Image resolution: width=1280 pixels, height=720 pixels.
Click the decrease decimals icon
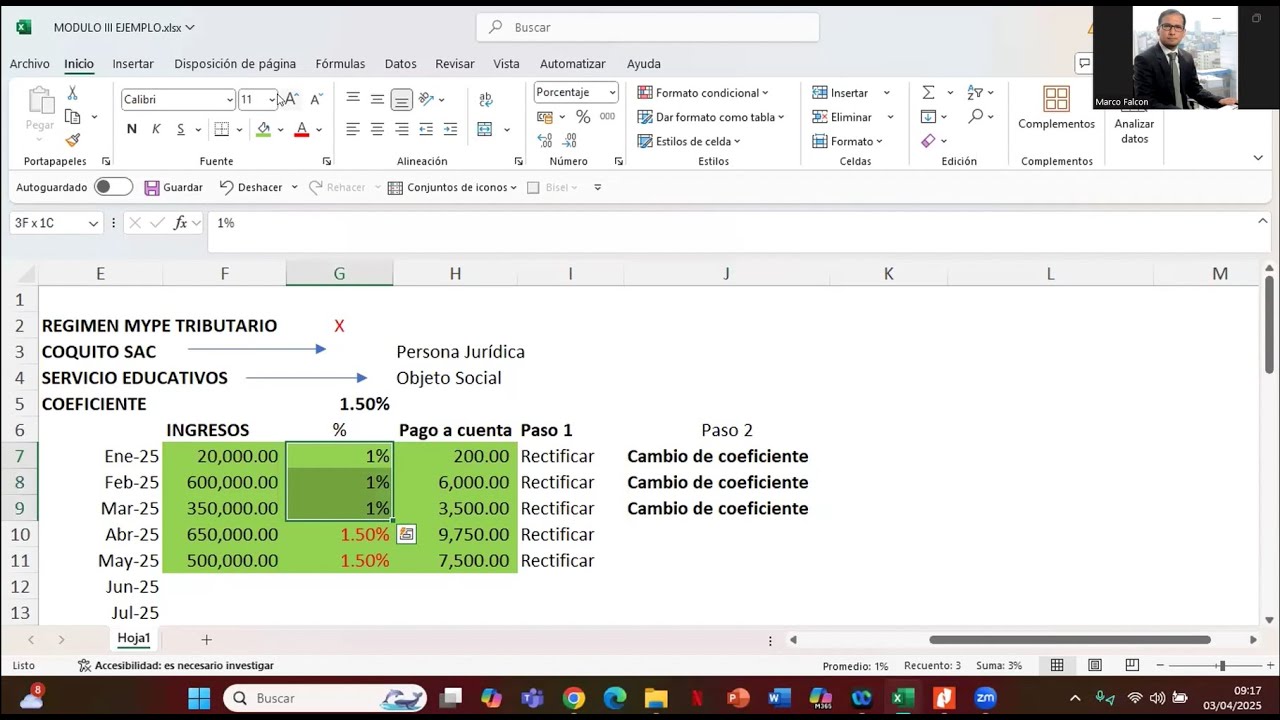tap(572, 140)
